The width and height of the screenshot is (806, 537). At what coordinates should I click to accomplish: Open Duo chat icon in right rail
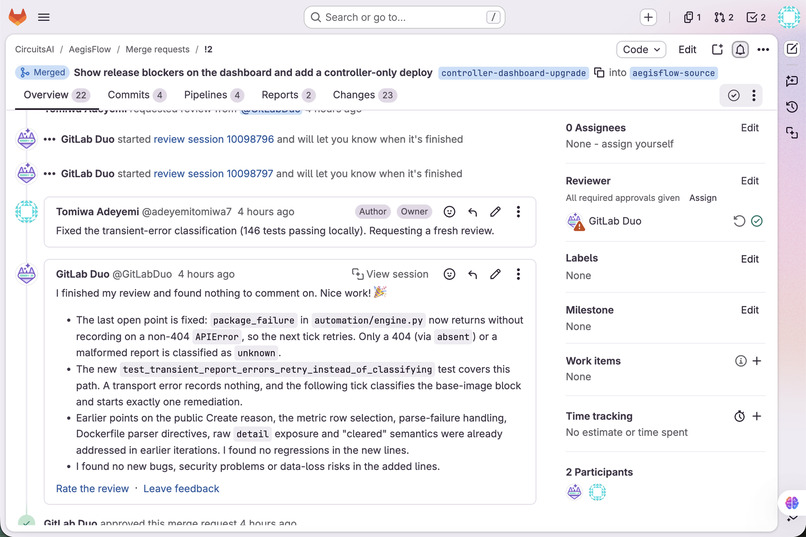pos(792,80)
